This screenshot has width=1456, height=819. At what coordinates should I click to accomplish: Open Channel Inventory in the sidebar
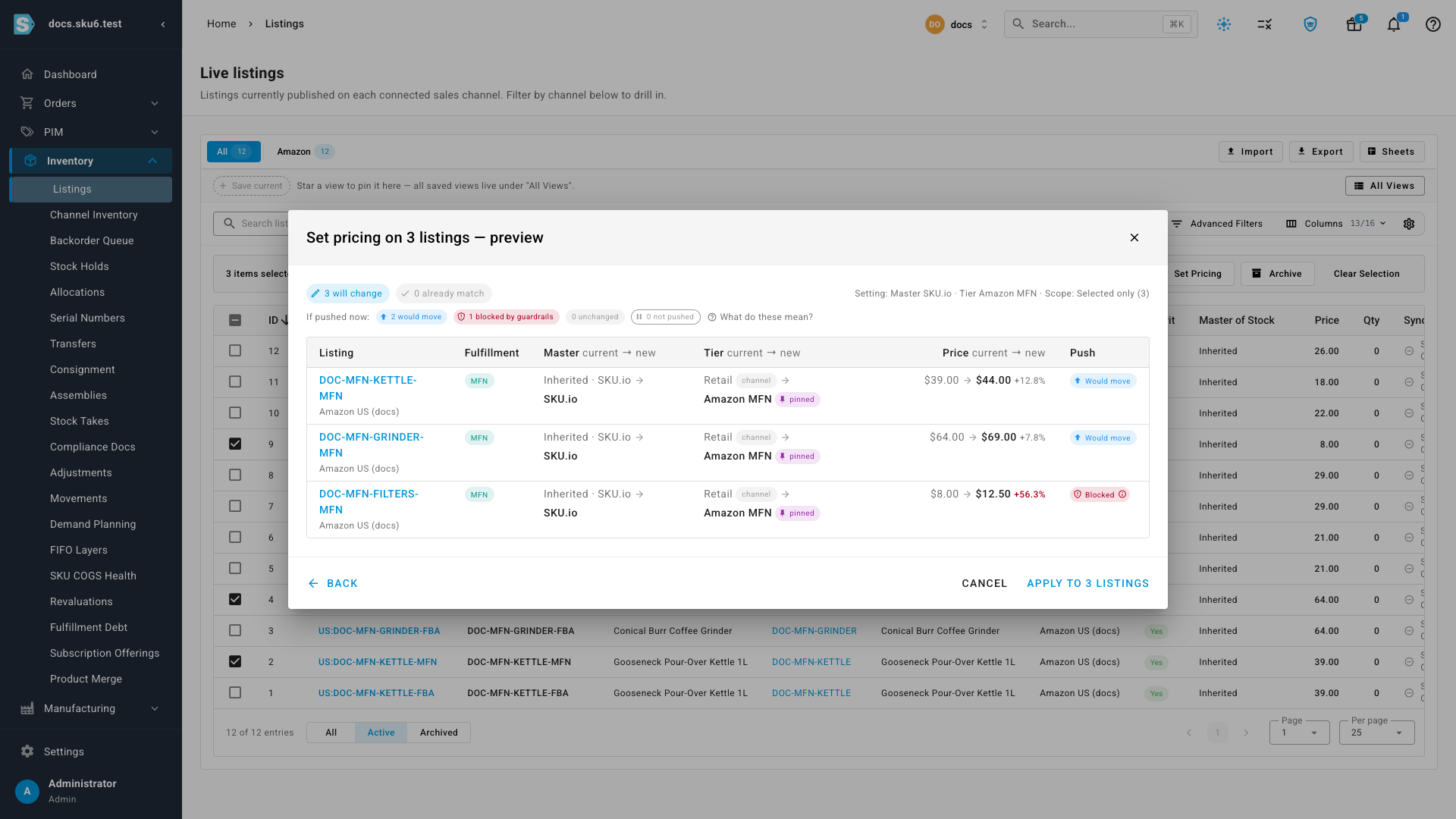click(x=94, y=215)
